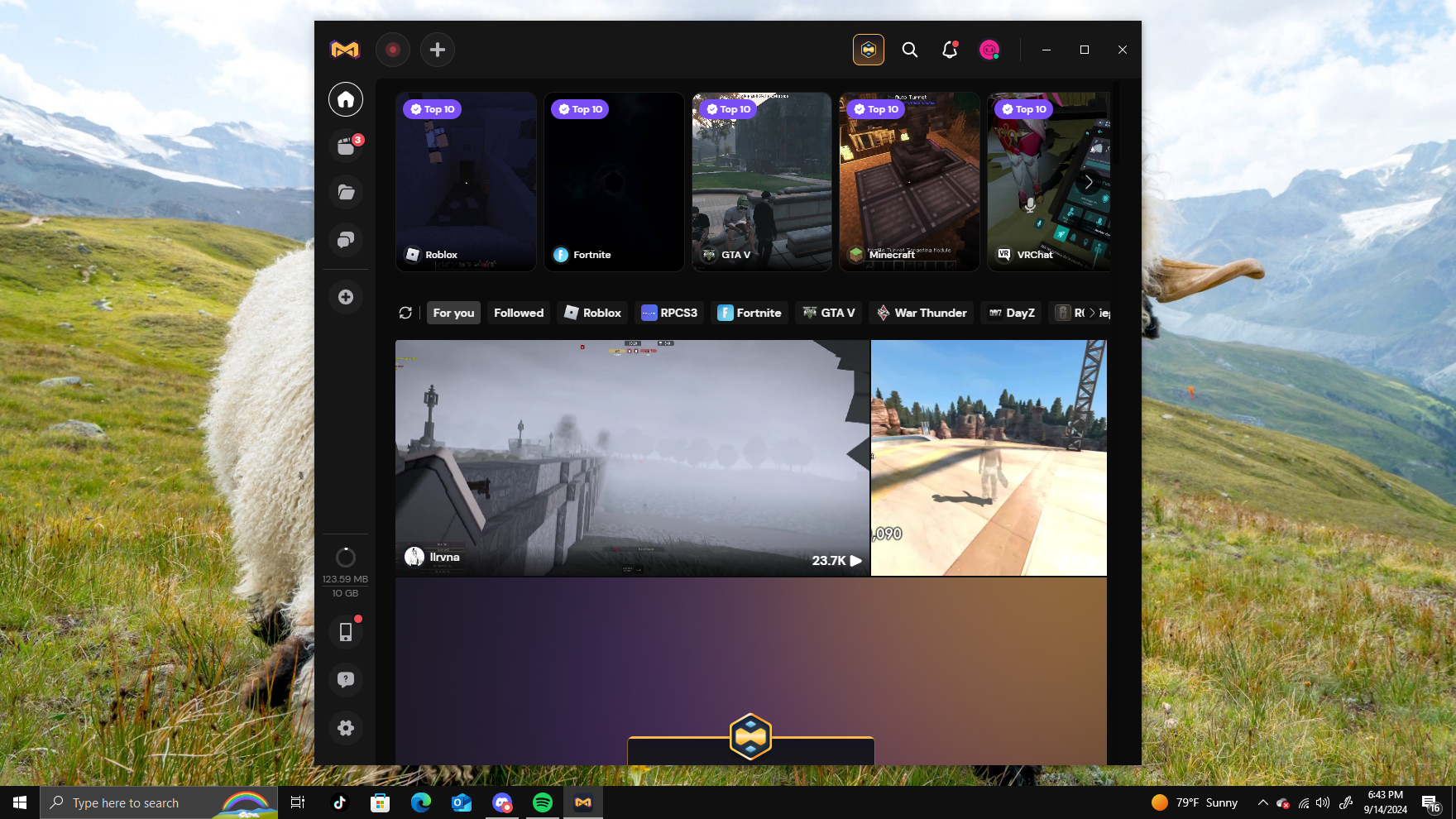This screenshot has width=1456, height=819.
Task: Expand more game tabs with chevron arrow
Action: click(x=1092, y=313)
